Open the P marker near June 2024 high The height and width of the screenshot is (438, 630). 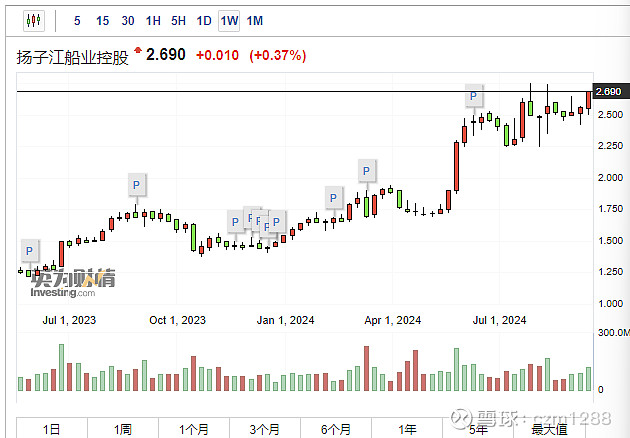tap(474, 96)
